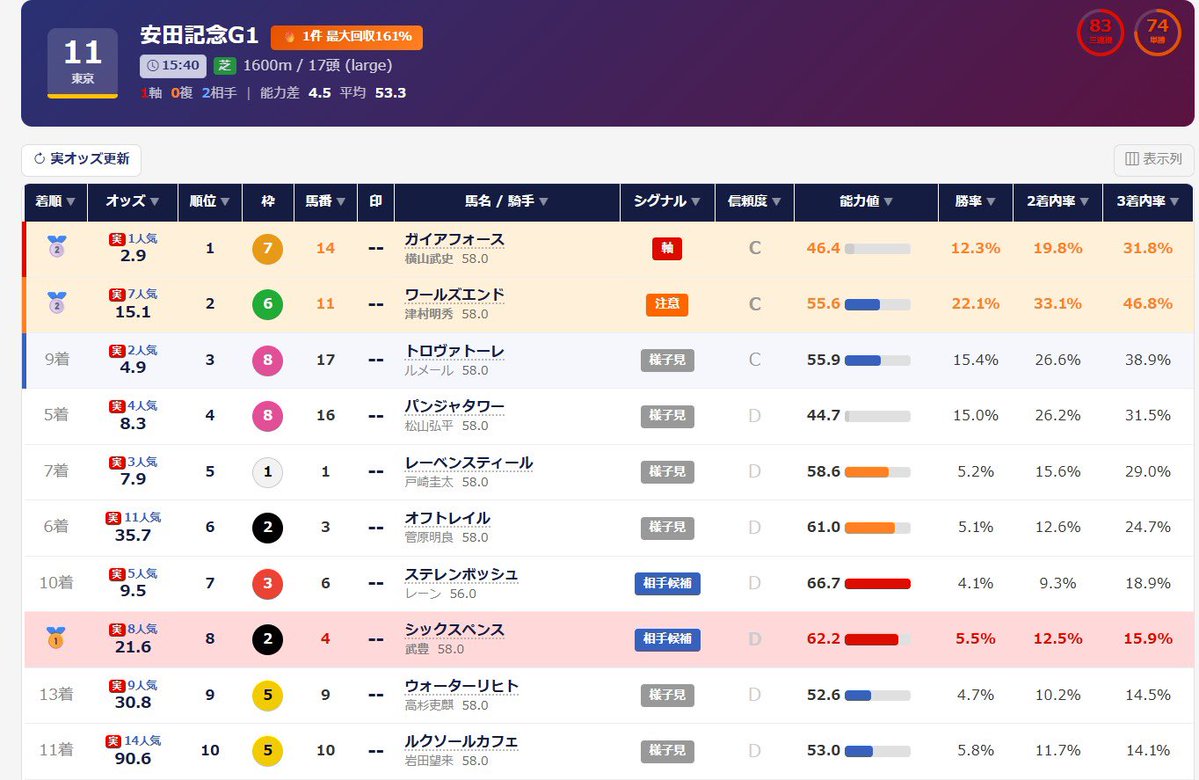
Task: Click ステレンボッシュ's red ability bar 66.7
Action: click(x=877, y=583)
